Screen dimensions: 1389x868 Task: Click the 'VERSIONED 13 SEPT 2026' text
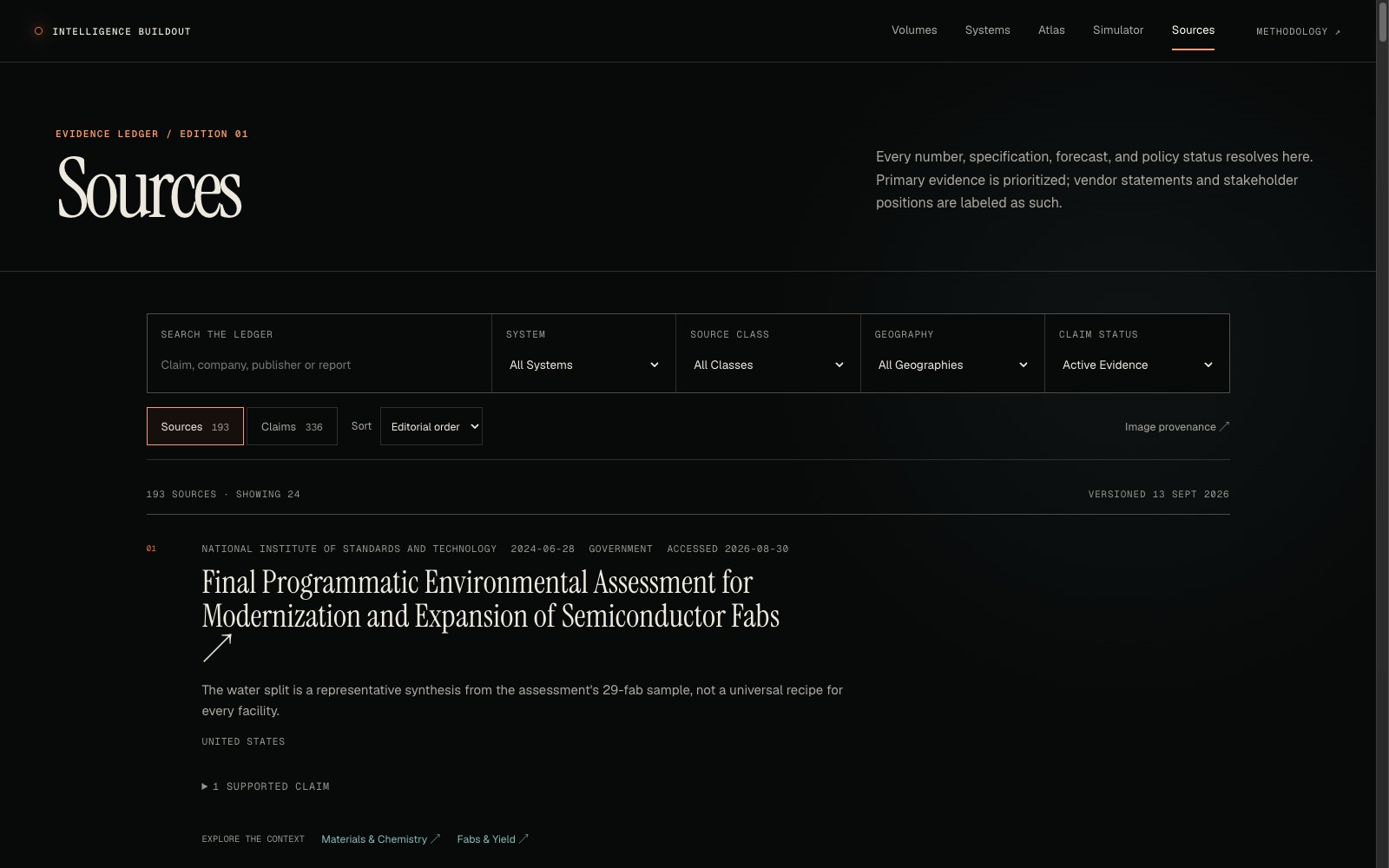(x=1159, y=495)
